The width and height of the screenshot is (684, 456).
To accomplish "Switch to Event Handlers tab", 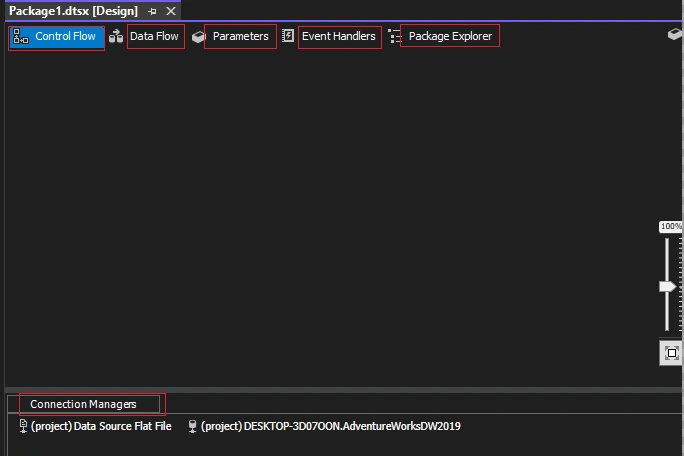I will click(x=331, y=37).
